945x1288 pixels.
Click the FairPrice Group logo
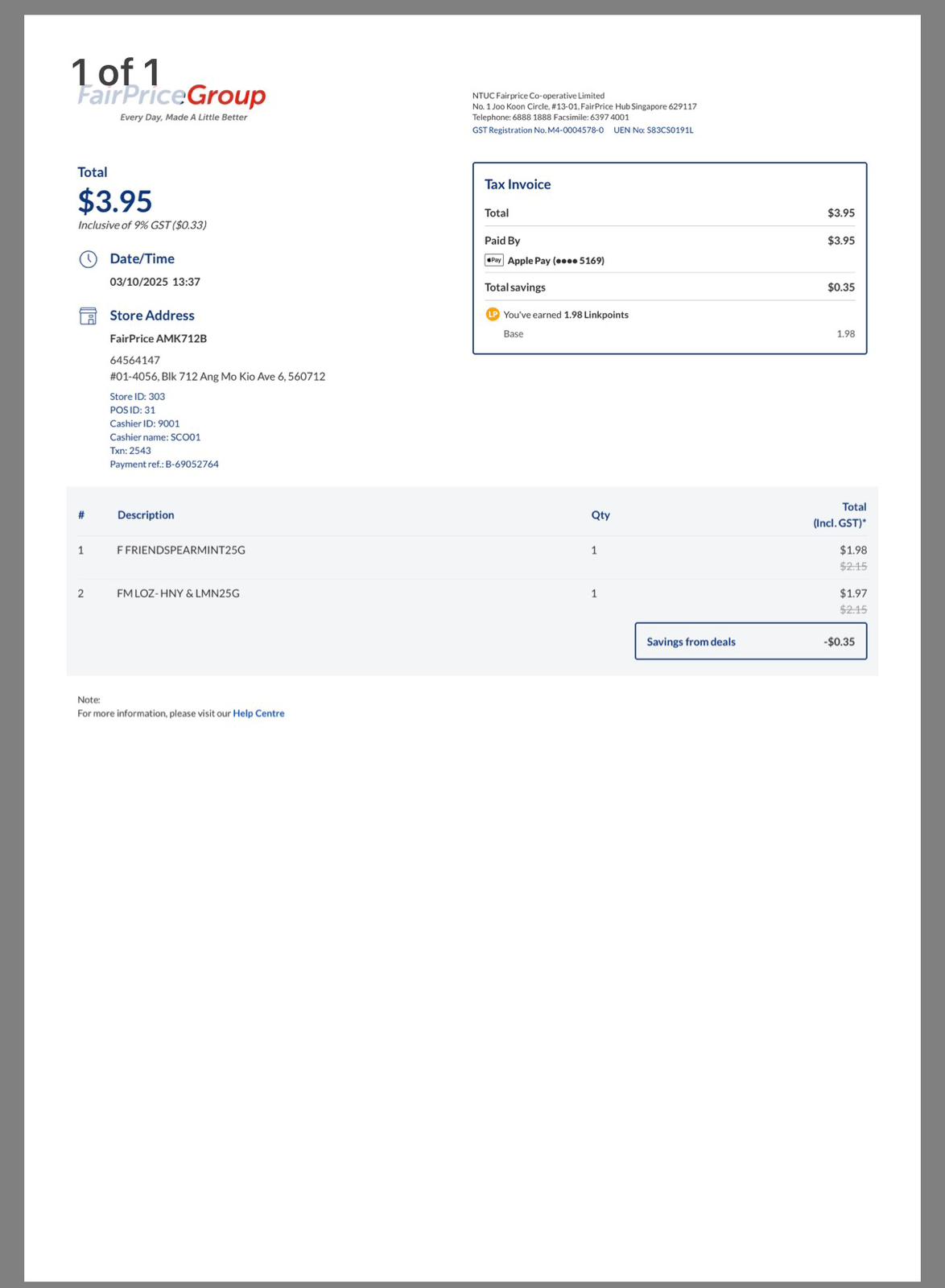click(171, 101)
